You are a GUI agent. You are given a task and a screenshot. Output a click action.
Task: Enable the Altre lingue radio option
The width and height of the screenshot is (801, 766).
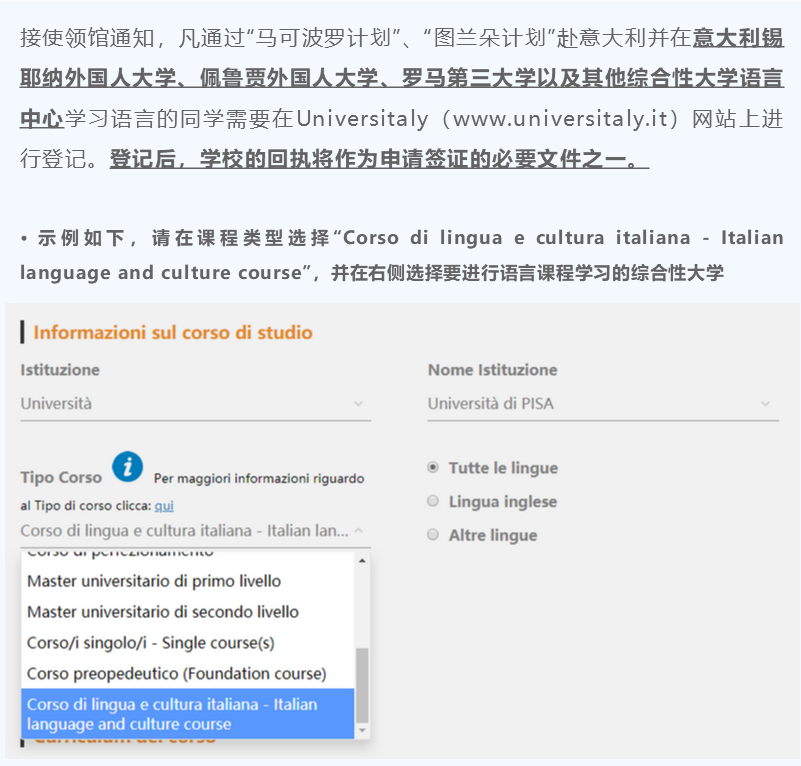(x=433, y=535)
